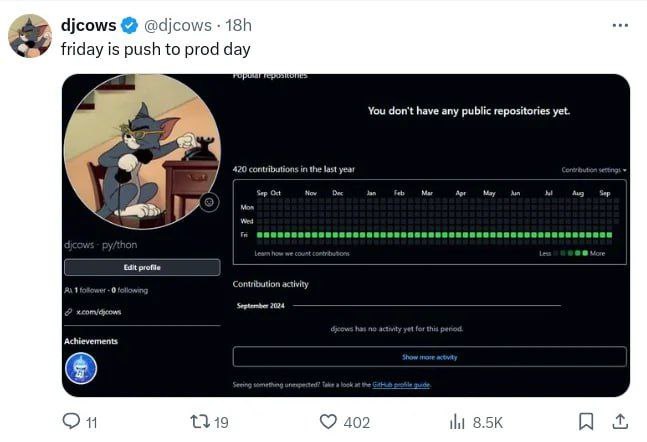Click the brightest green legend square
The image size is (647, 442).
(x=585, y=253)
